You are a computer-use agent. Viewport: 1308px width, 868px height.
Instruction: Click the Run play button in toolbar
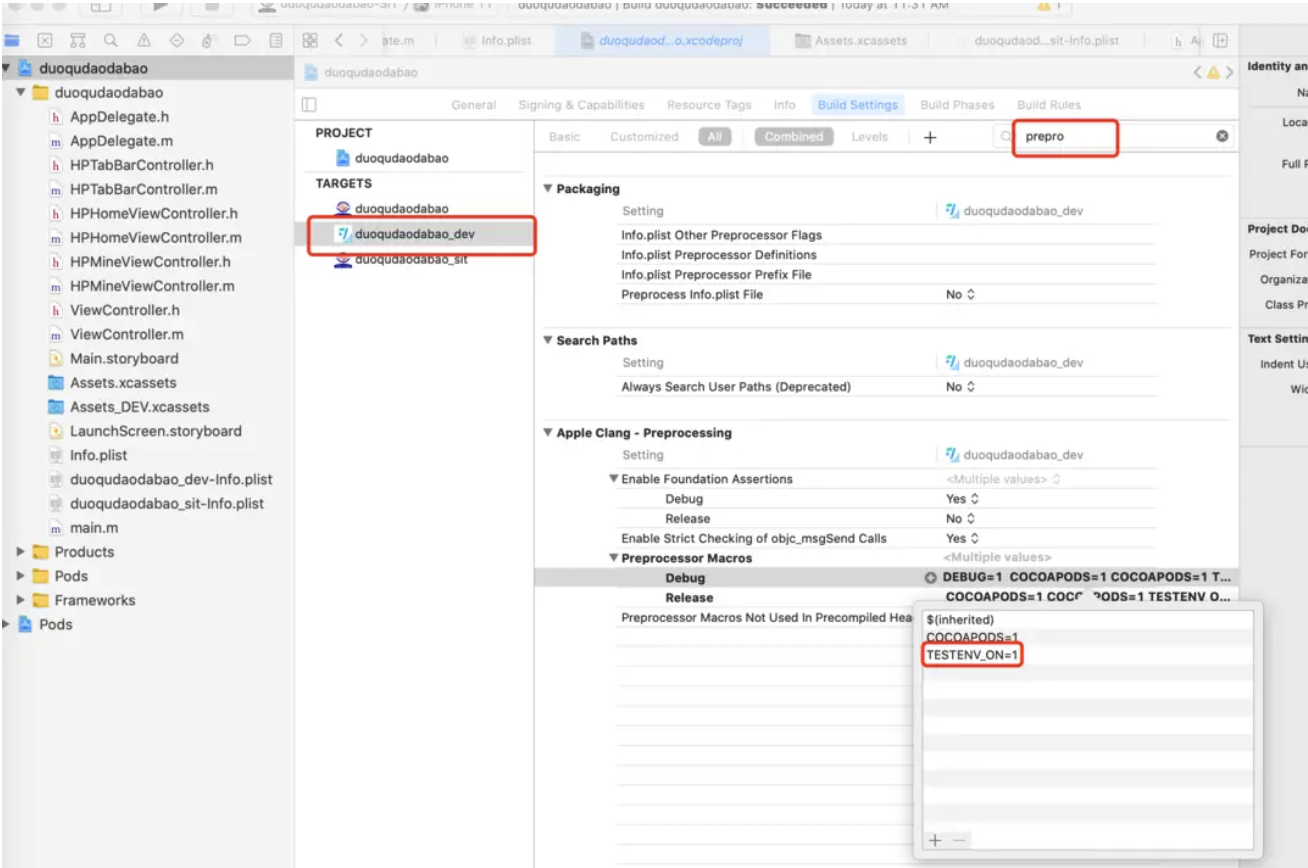point(162,6)
